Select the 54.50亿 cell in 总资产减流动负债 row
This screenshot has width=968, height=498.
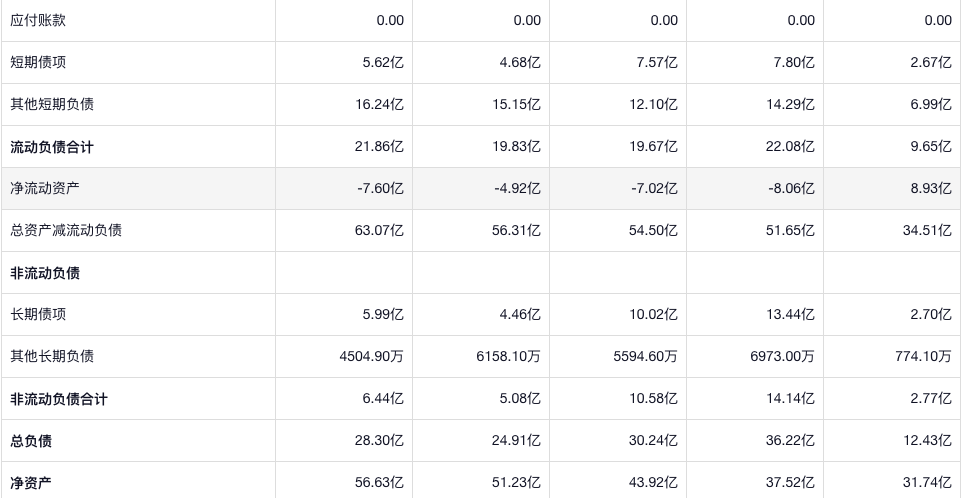[657, 230]
